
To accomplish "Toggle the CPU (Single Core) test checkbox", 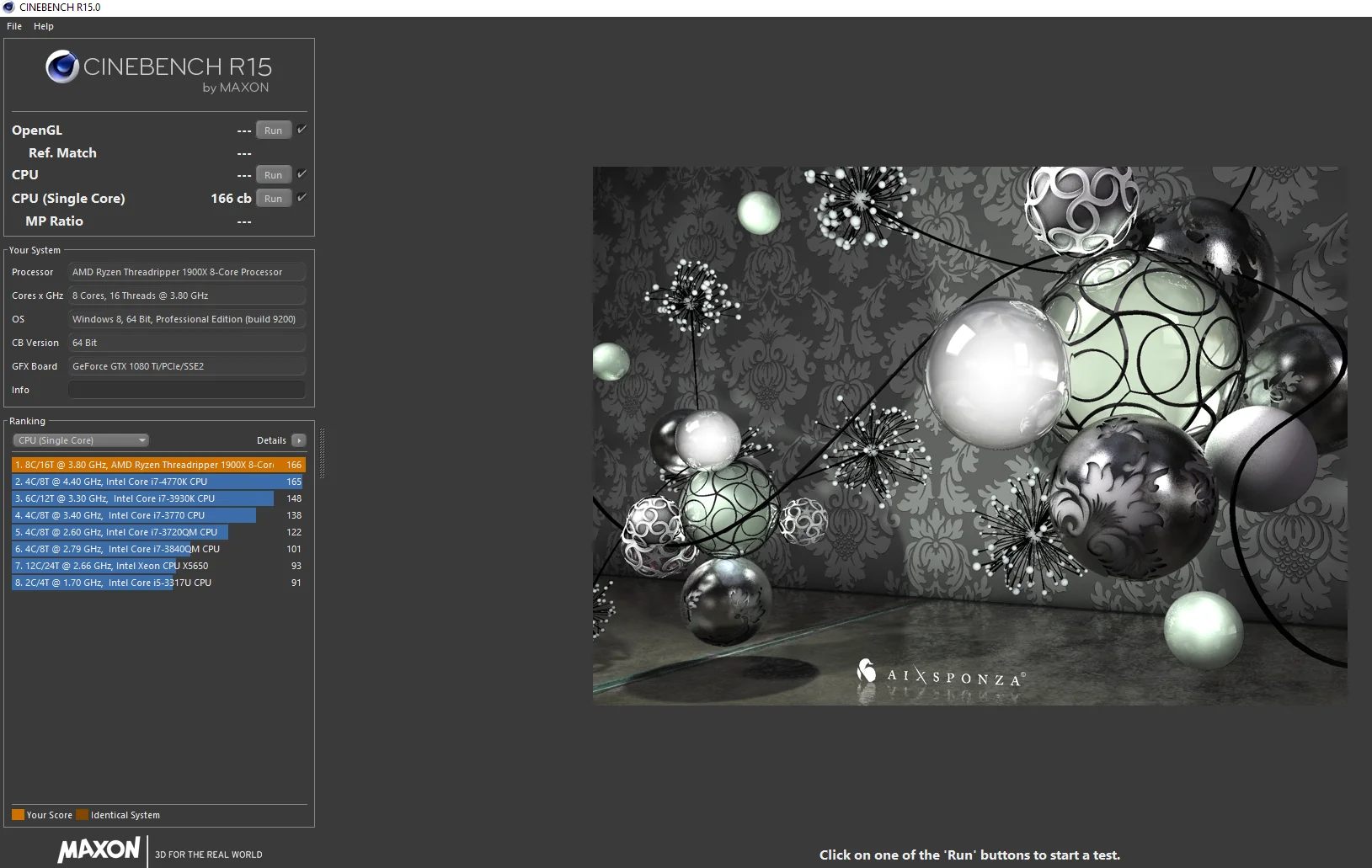I will click(x=302, y=198).
